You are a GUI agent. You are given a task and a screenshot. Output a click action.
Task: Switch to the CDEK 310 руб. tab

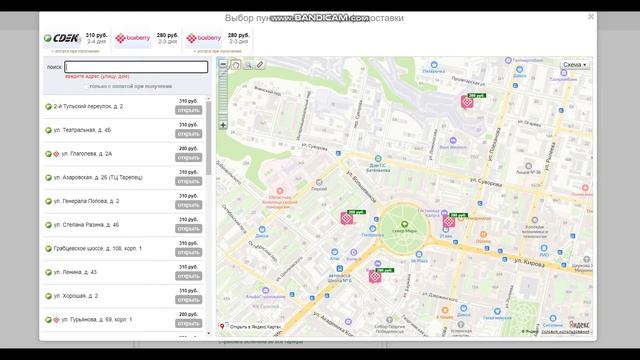click(76, 40)
